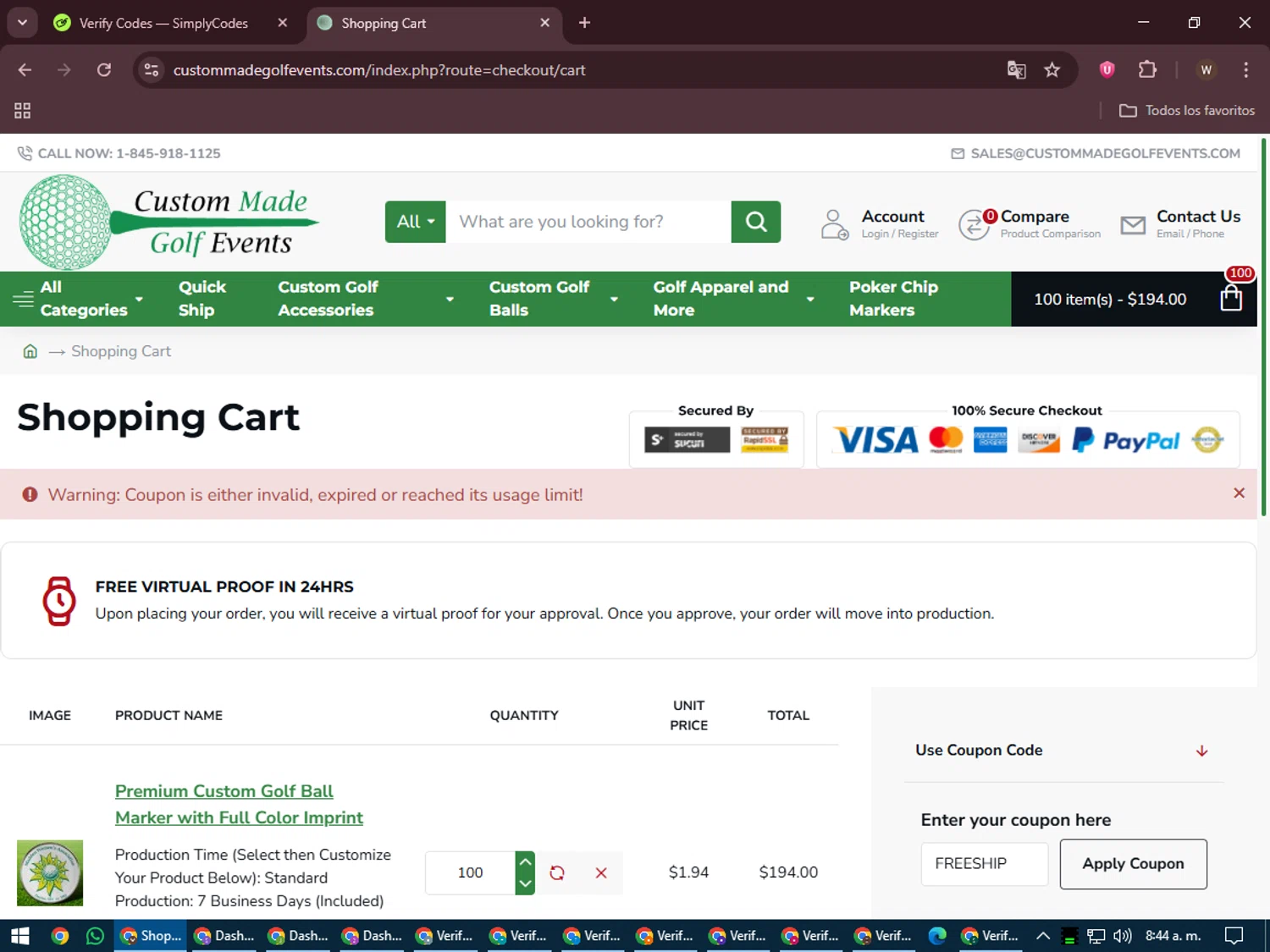Open Todos los favoritos bookmarks folder
This screenshot has width=1270, height=952.
tap(1187, 110)
